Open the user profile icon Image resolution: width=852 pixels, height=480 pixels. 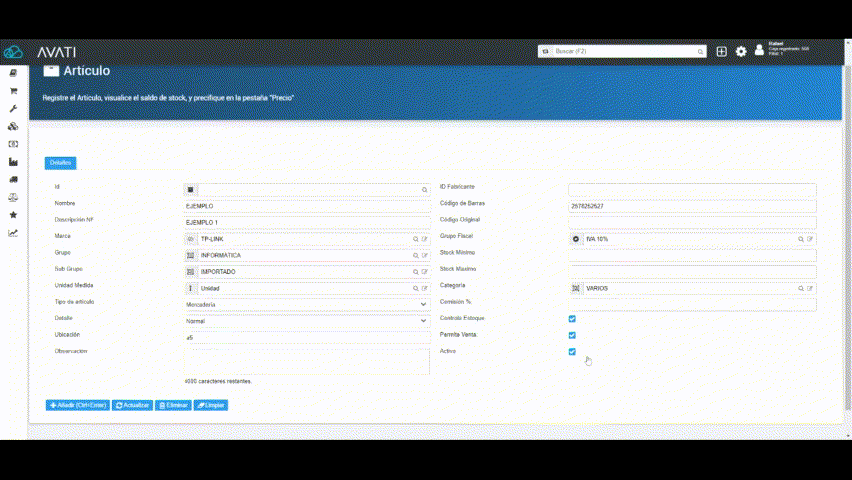click(x=759, y=50)
